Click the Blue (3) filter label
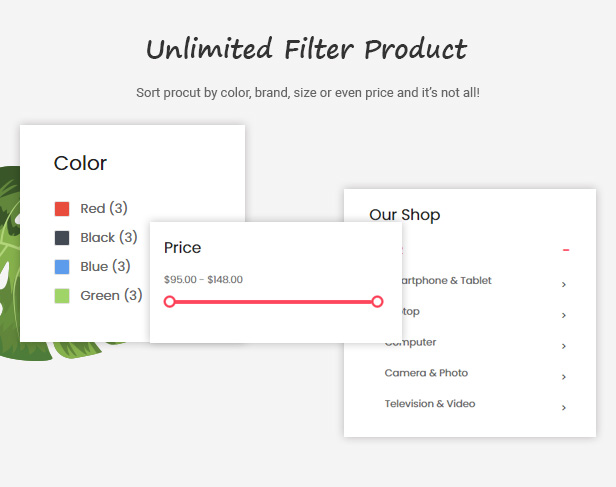Viewport: 616px width, 487px height. click(105, 267)
